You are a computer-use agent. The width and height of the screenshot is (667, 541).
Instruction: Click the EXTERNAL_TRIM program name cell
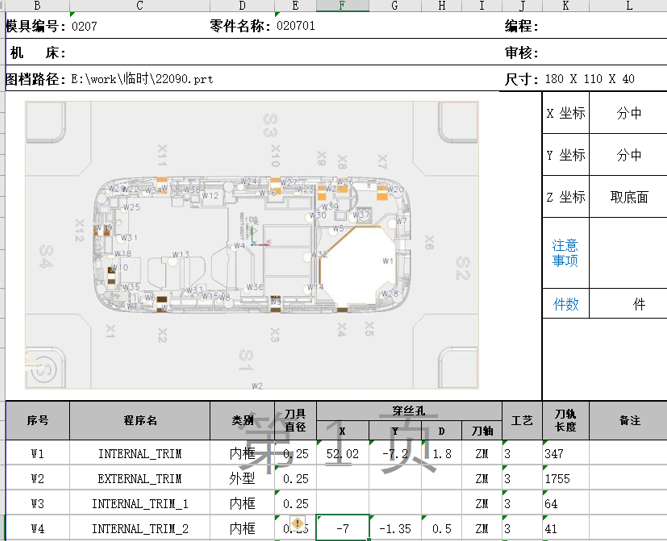pyautogui.click(x=140, y=478)
